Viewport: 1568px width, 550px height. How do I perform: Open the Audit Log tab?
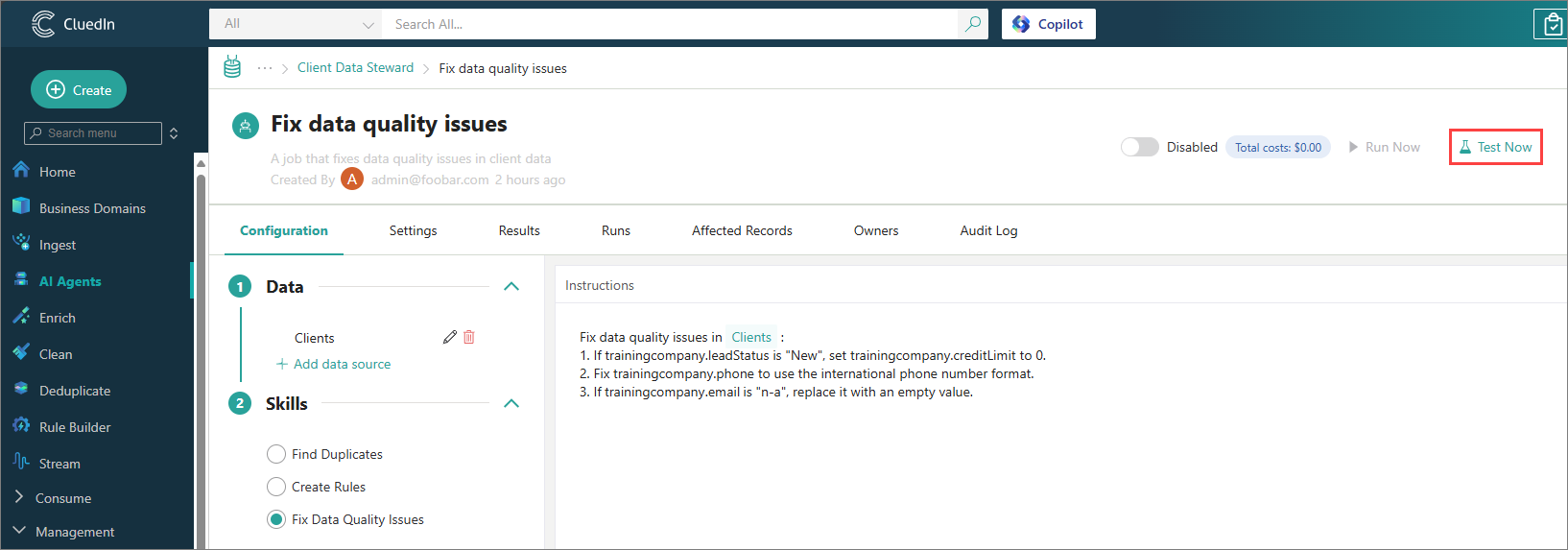coord(988,230)
